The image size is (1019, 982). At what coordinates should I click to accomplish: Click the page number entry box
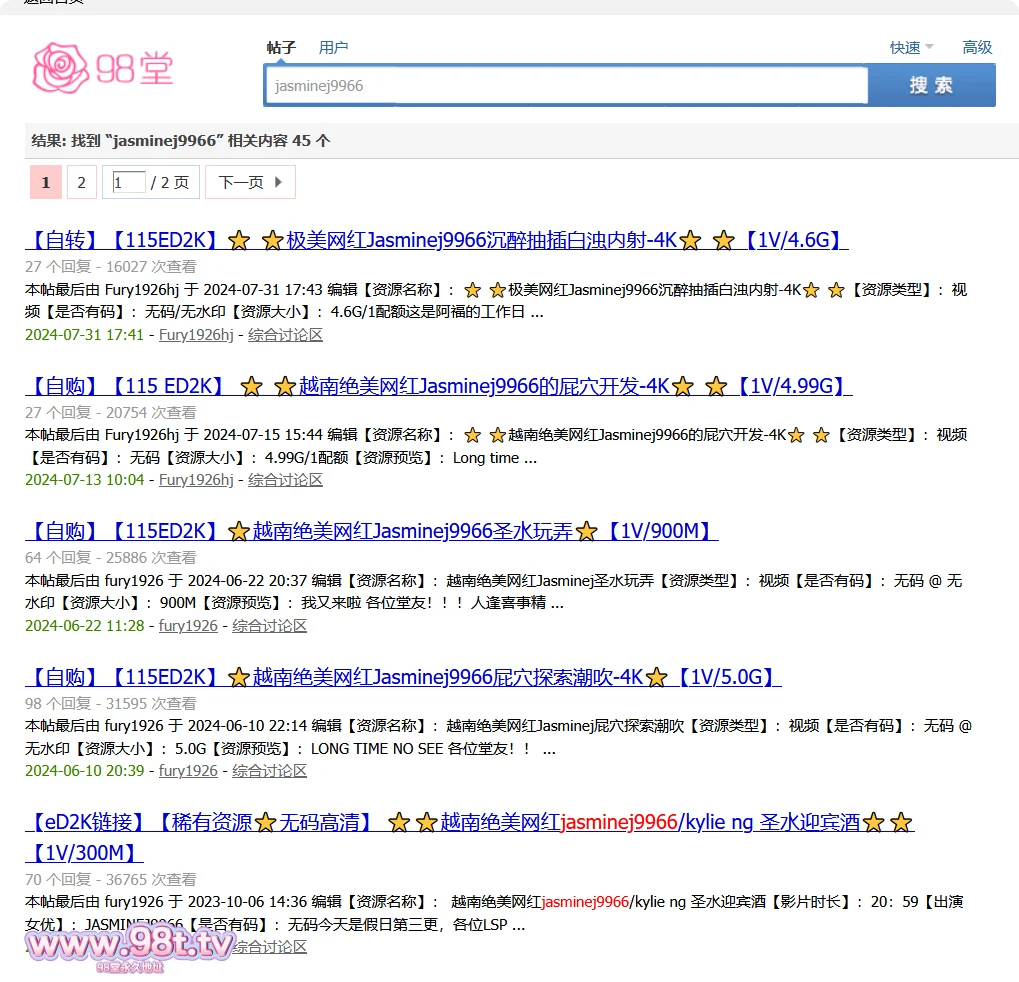tap(128, 182)
